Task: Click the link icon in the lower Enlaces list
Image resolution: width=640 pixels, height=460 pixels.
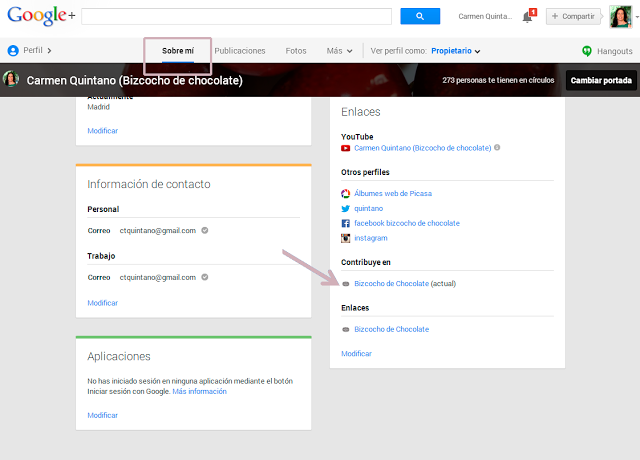Action: pyautogui.click(x=346, y=329)
